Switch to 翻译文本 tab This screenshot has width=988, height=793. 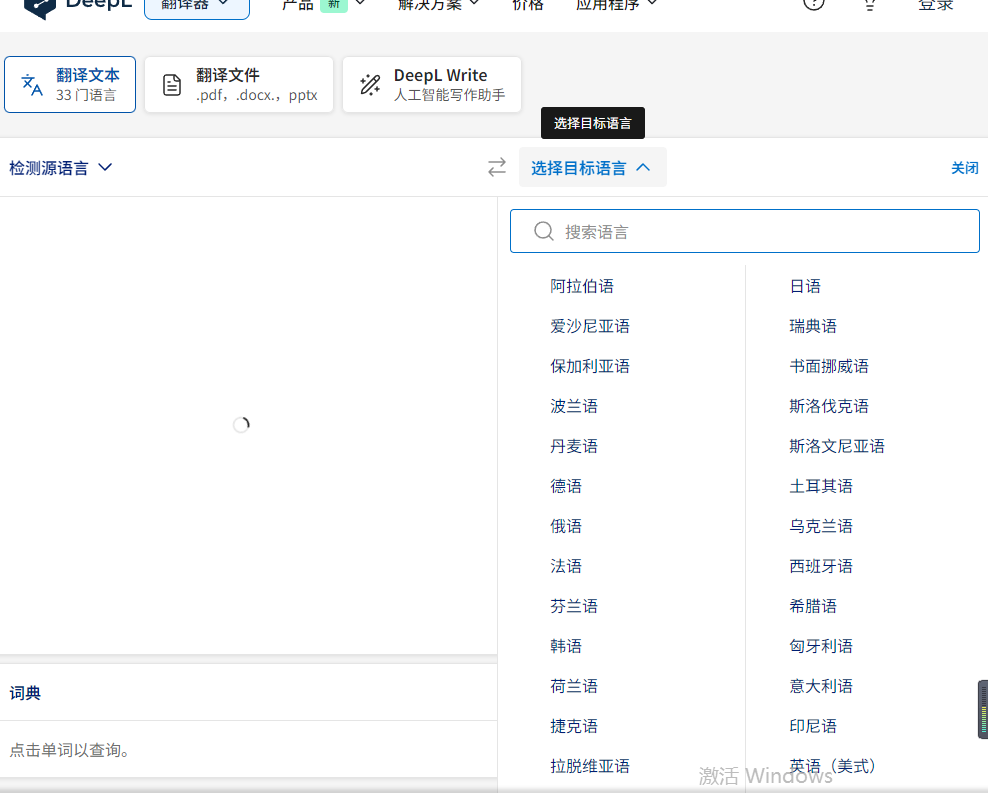pyautogui.click(x=70, y=84)
